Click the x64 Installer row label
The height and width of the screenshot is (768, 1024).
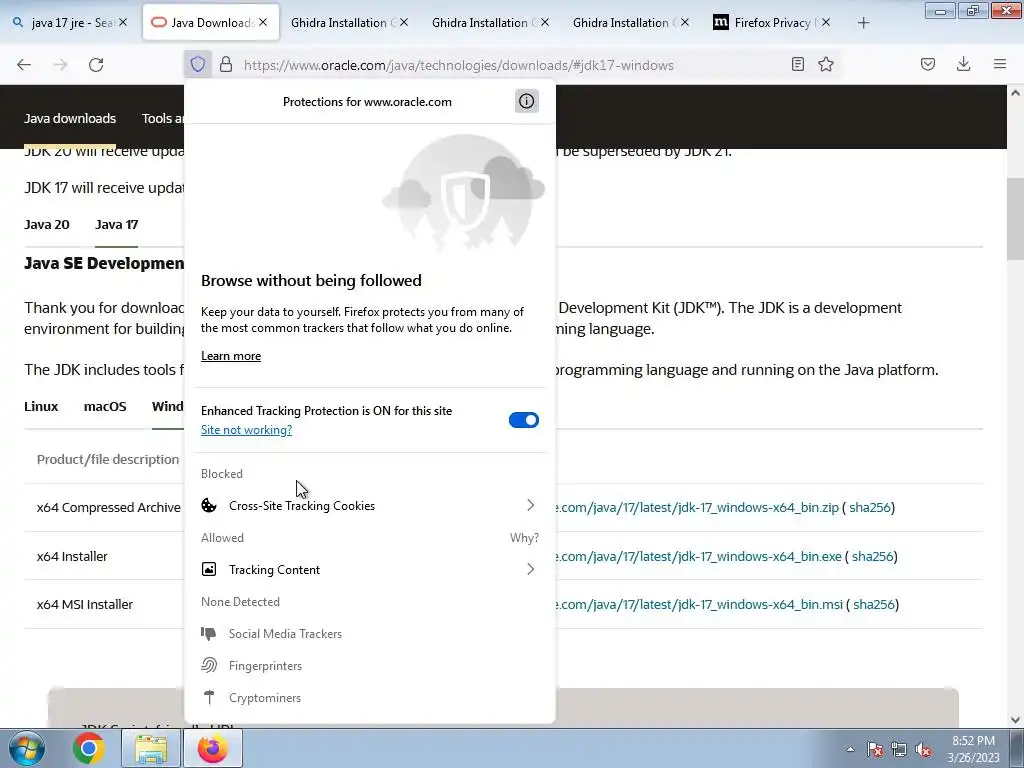tap(72, 556)
